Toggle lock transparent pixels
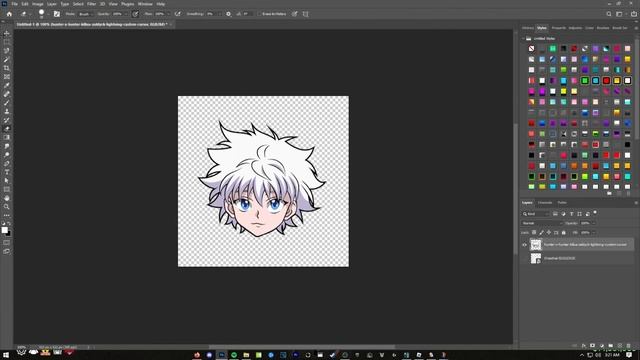This screenshot has width=640, height=360. click(x=534, y=232)
